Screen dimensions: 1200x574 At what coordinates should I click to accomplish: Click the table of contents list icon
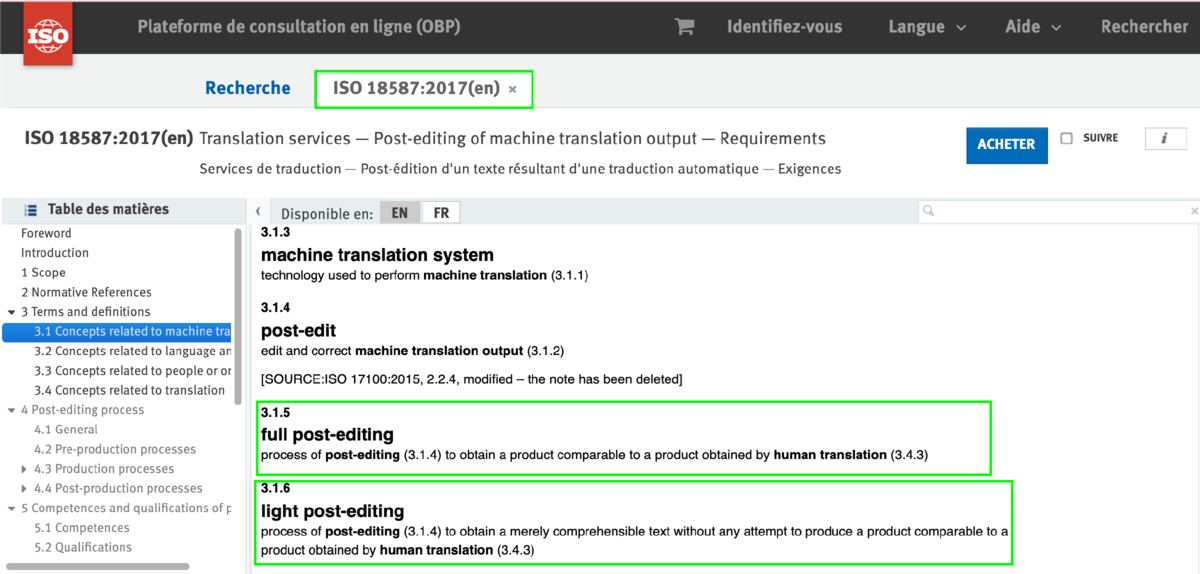coord(30,210)
